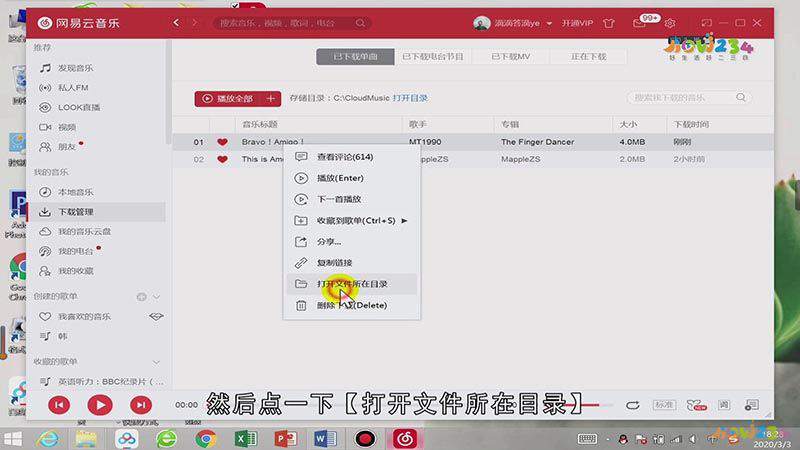Open user profile avatar
800x450 pixels.
click(x=481, y=23)
